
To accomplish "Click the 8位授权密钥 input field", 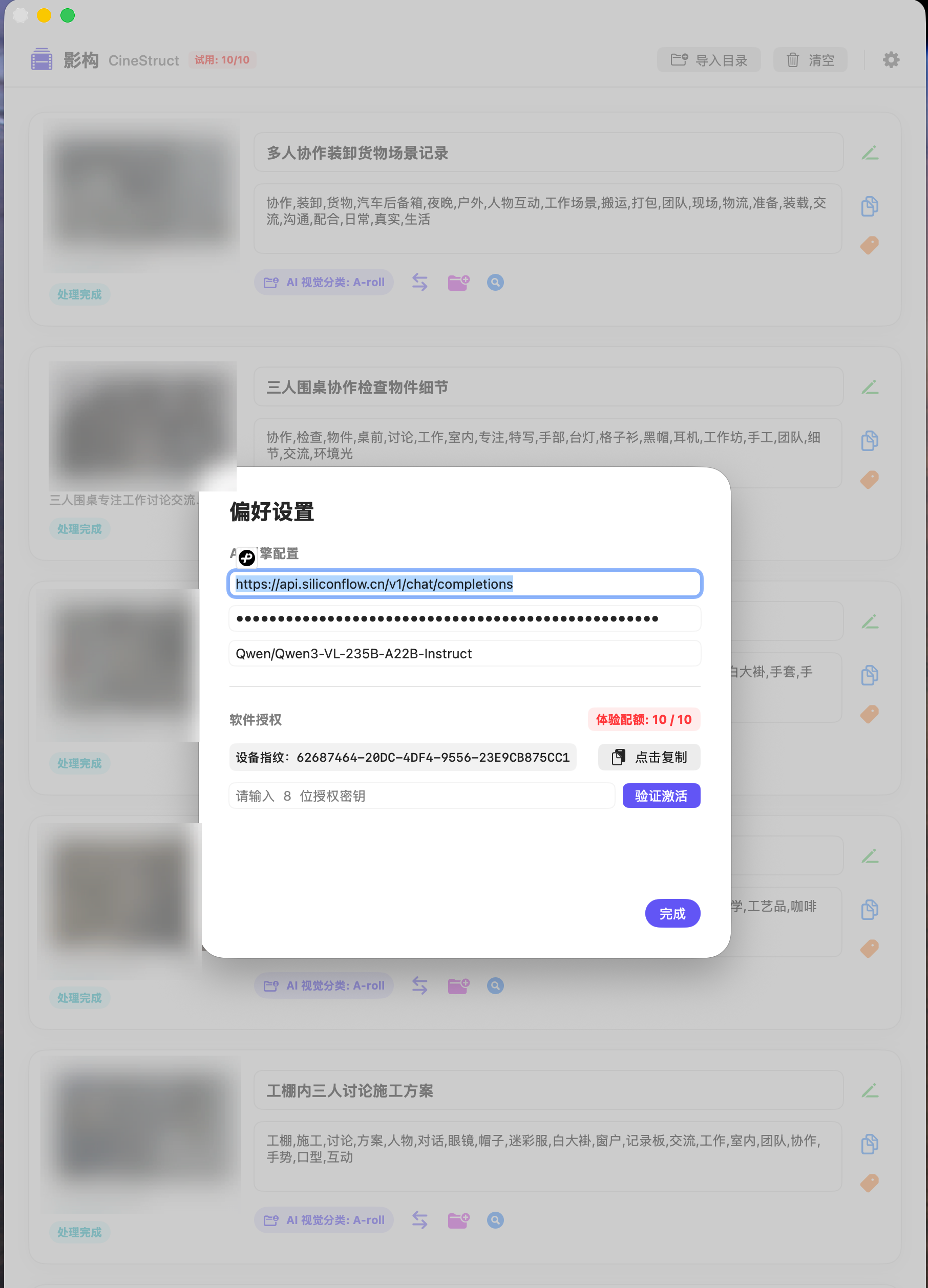I will 421,796.
